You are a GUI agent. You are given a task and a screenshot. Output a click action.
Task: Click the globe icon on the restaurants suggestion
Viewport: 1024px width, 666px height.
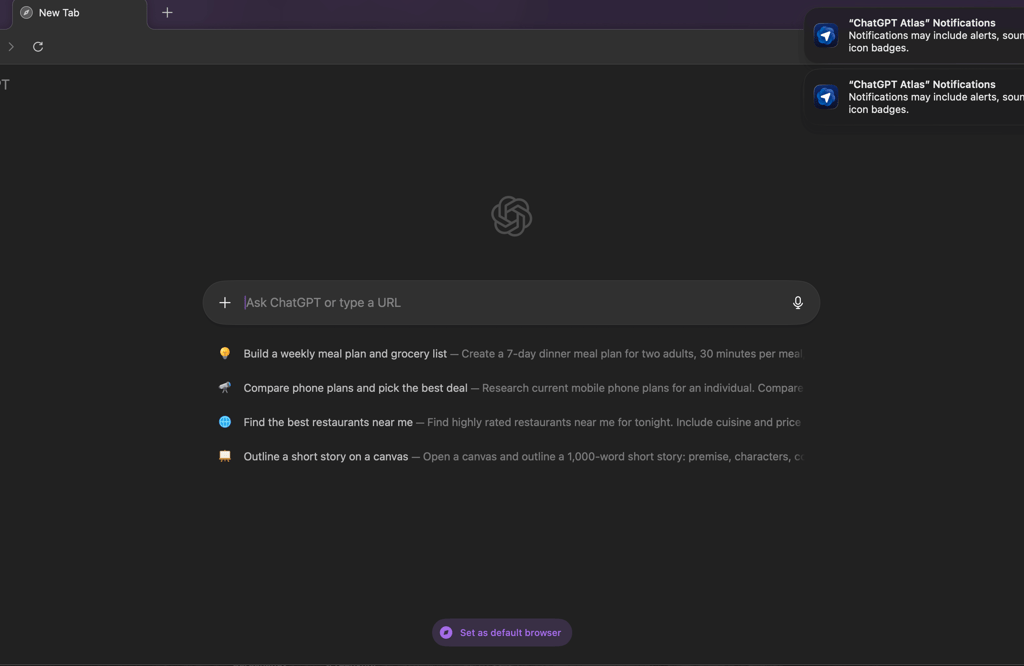(x=224, y=421)
